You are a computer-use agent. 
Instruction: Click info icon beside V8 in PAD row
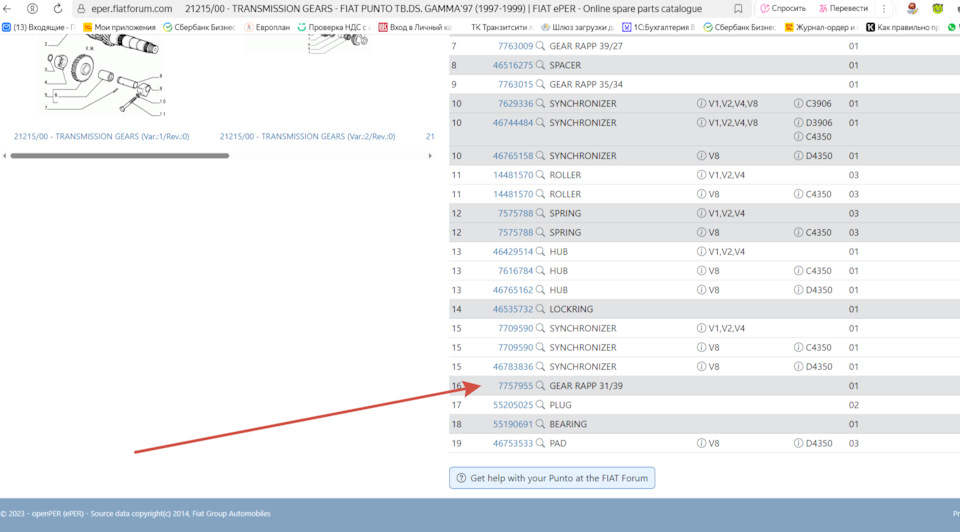click(x=701, y=443)
